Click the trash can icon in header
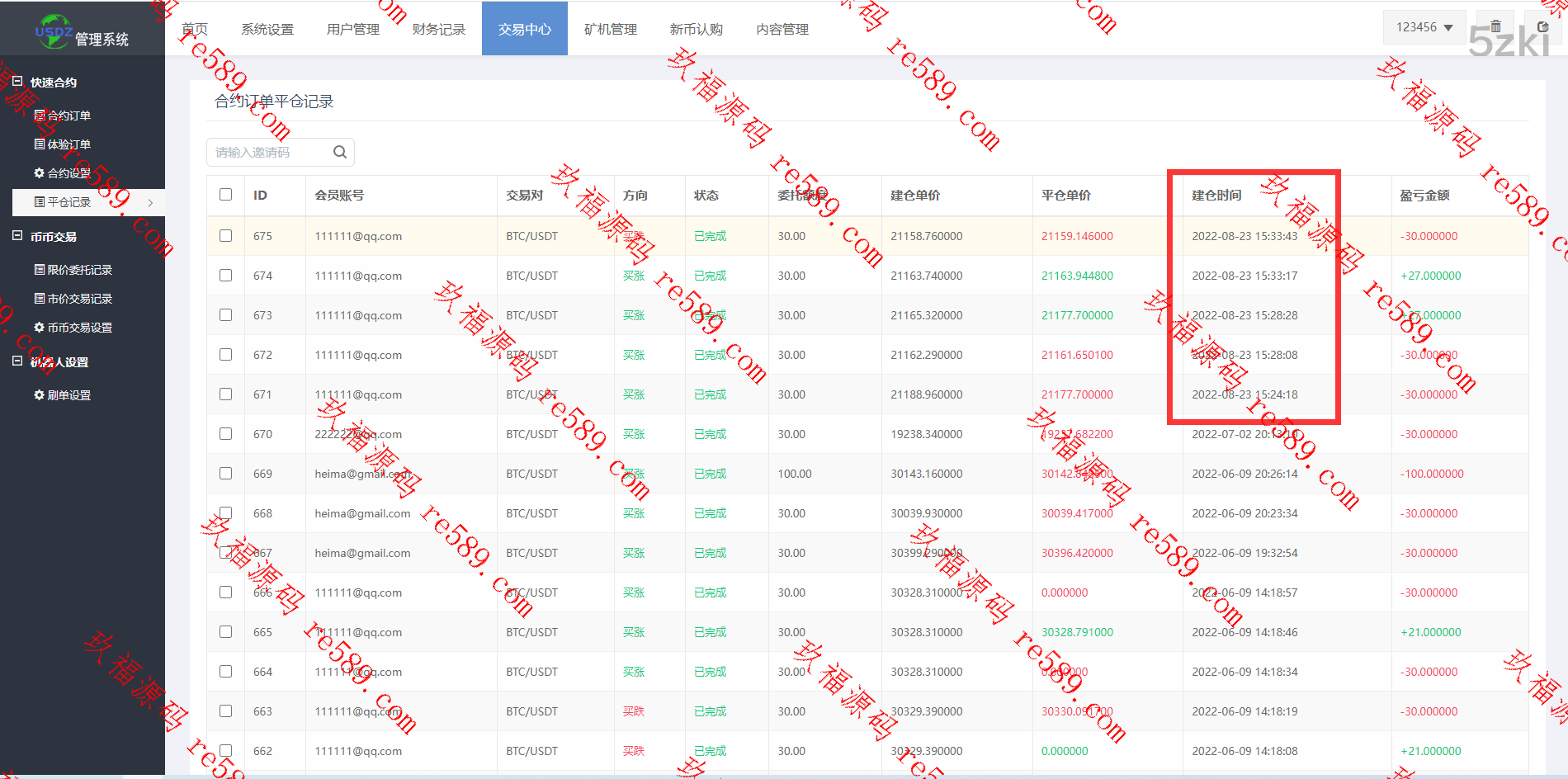 click(x=1495, y=26)
